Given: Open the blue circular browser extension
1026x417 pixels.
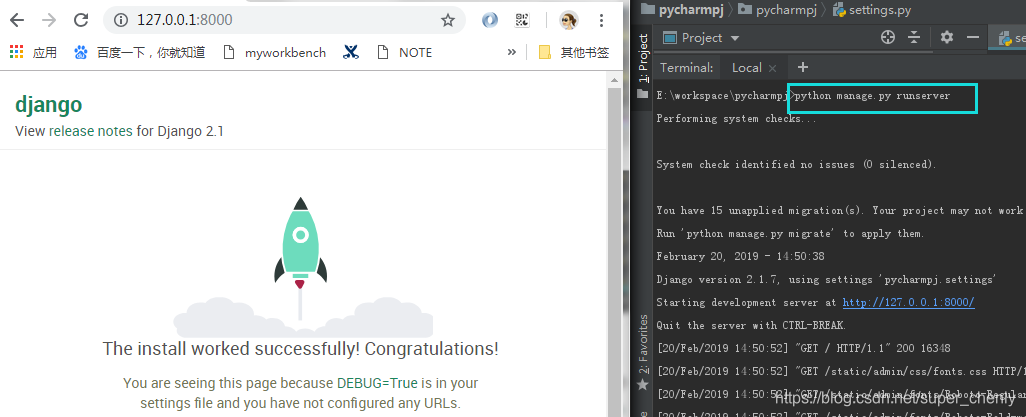Looking at the screenshot, I should (x=489, y=20).
